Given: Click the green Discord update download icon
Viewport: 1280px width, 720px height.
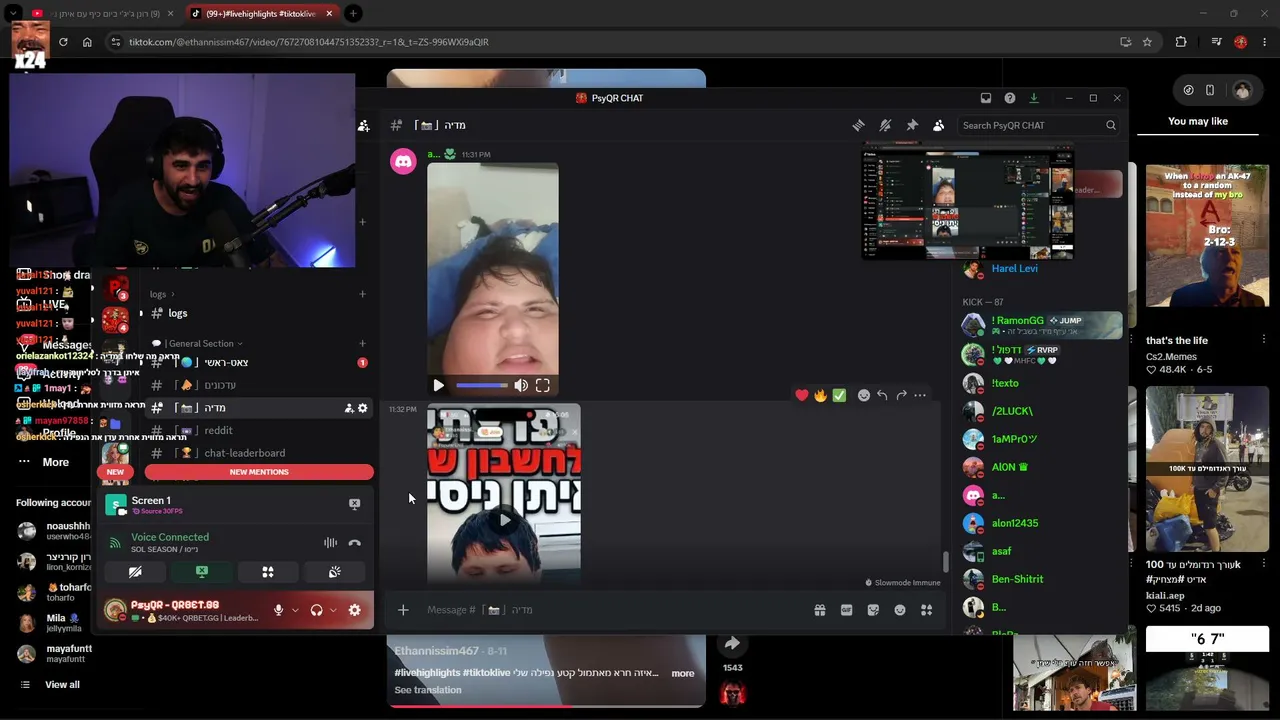Looking at the screenshot, I should point(1034,98).
